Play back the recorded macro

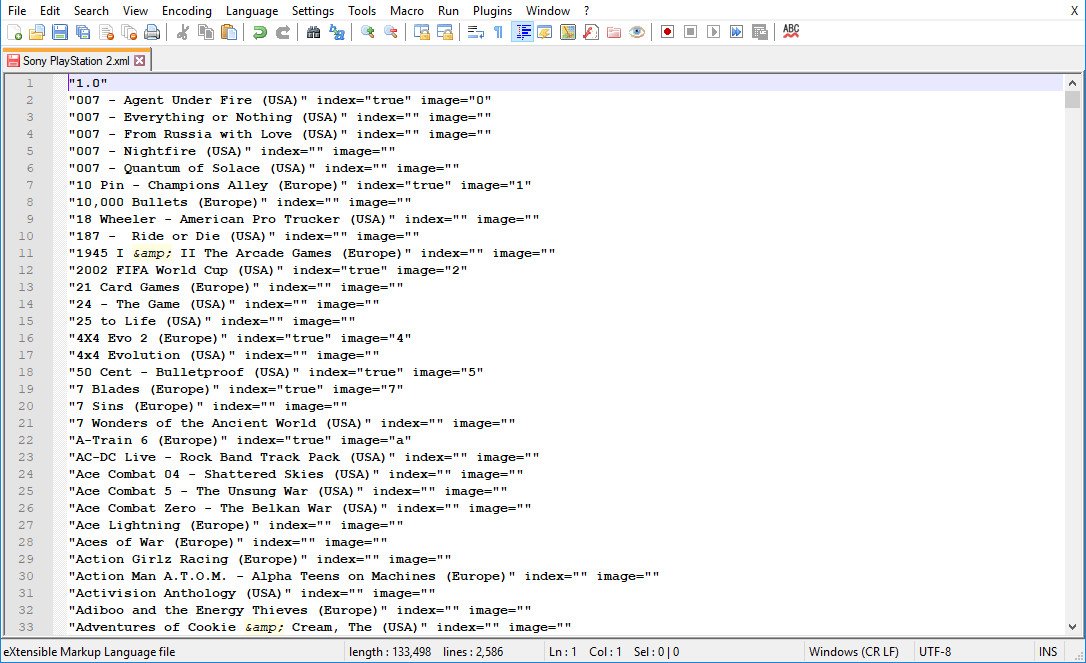[713, 32]
